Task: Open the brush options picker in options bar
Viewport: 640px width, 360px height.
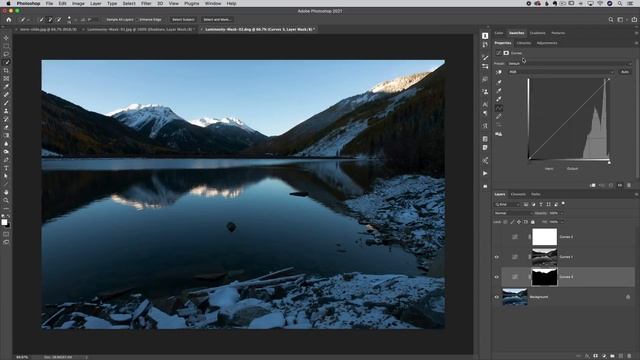Action: [70, 20]
